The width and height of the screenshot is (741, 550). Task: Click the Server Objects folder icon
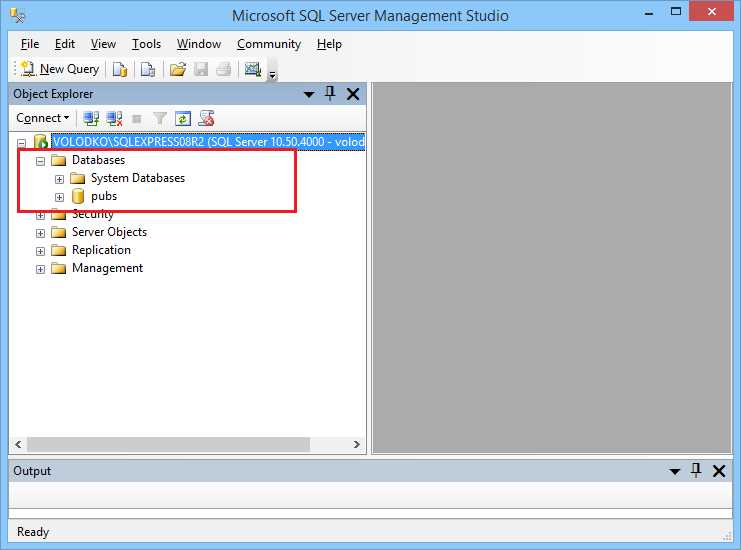click(x=59, y=232)
